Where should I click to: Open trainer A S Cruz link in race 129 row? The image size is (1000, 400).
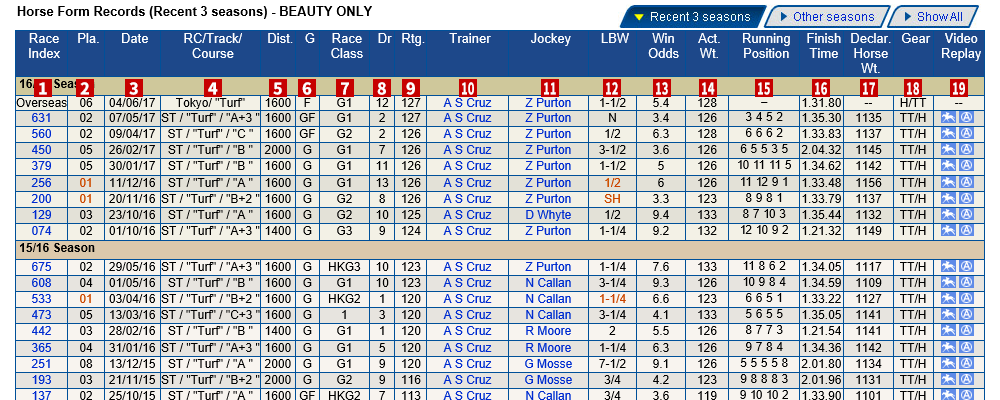coord(467,215)
